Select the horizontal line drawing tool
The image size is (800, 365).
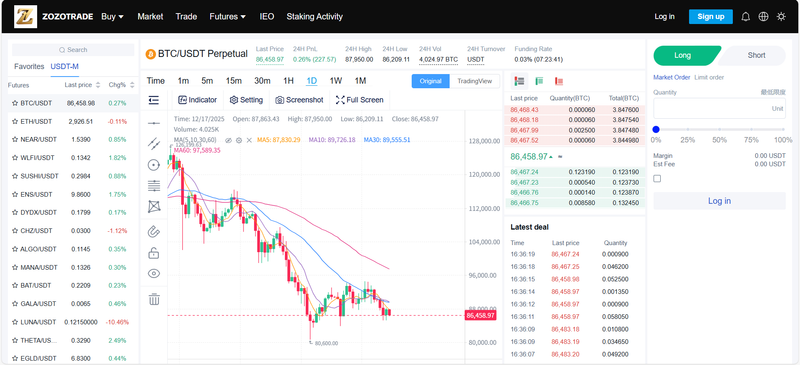tap(154, 123)
